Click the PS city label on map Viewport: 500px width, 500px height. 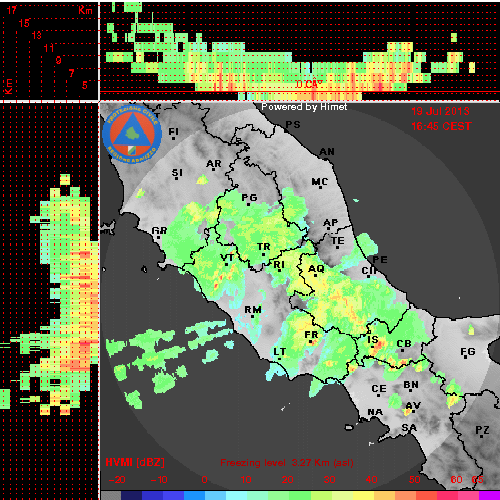point(293,124)
